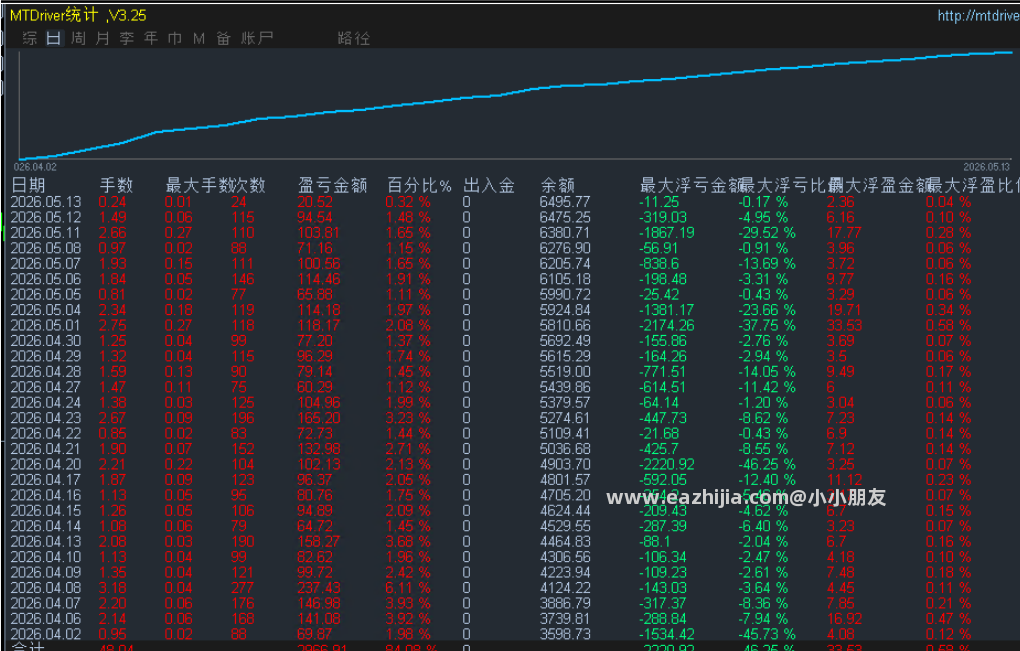Switch to the M tab

click(x=199, y=38)
